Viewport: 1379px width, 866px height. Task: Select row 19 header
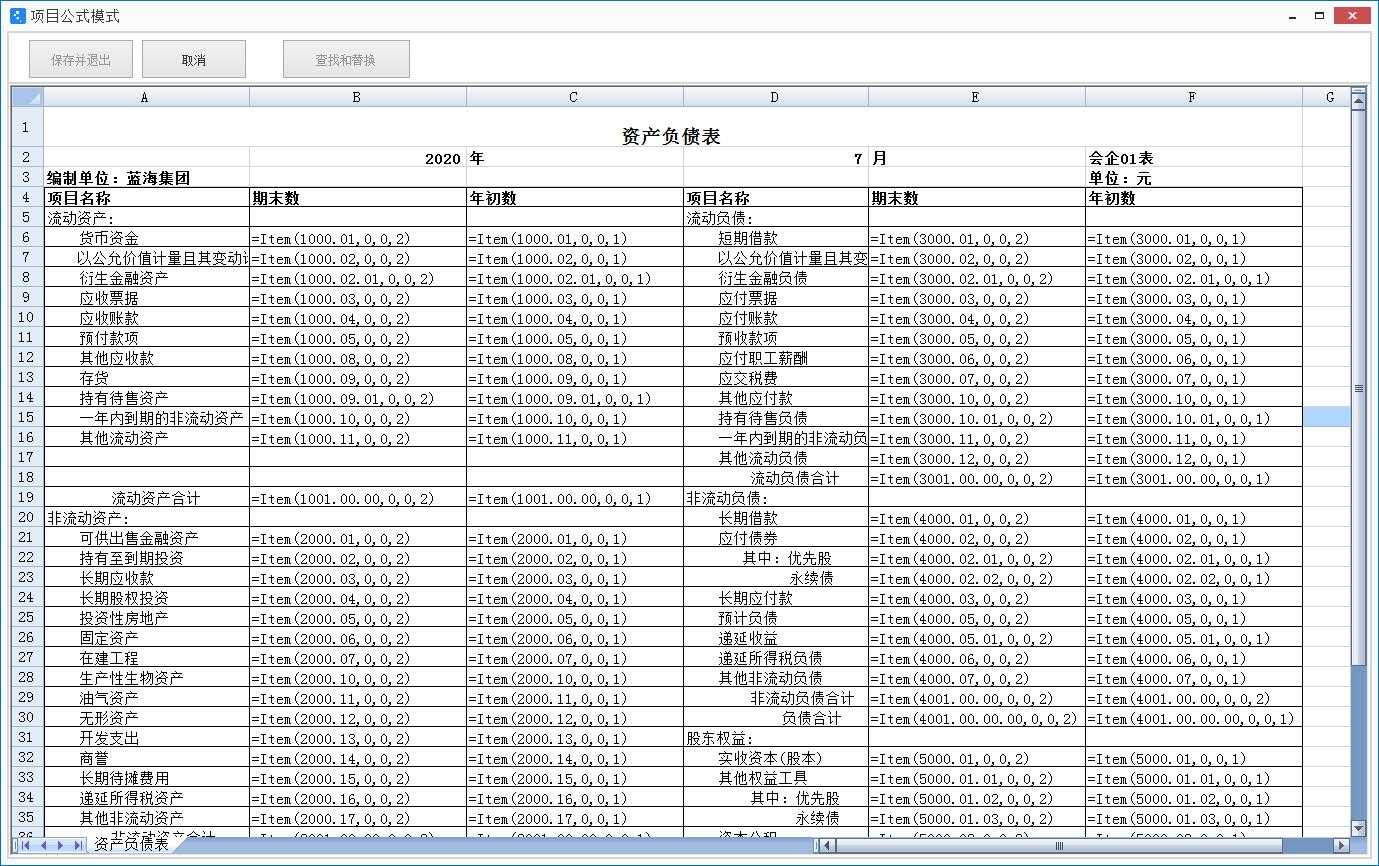pos(27,498)
